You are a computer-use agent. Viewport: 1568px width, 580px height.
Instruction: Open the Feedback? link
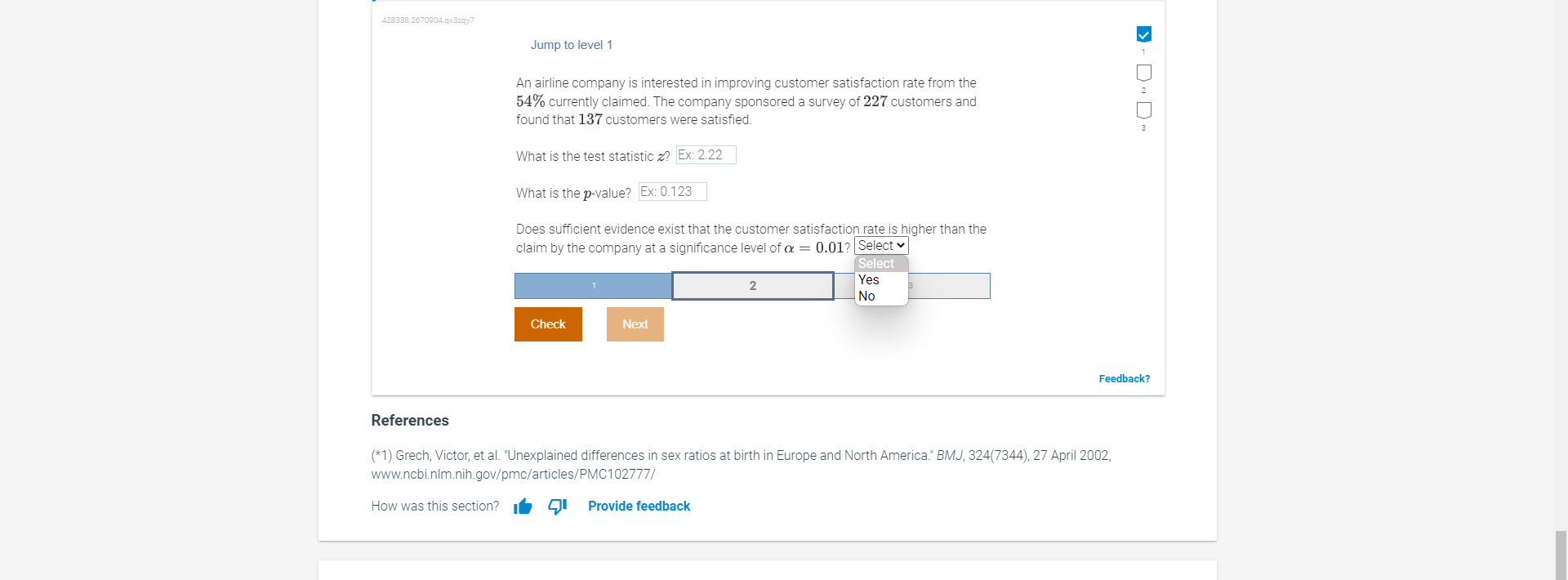click(x=1124, y=378)
